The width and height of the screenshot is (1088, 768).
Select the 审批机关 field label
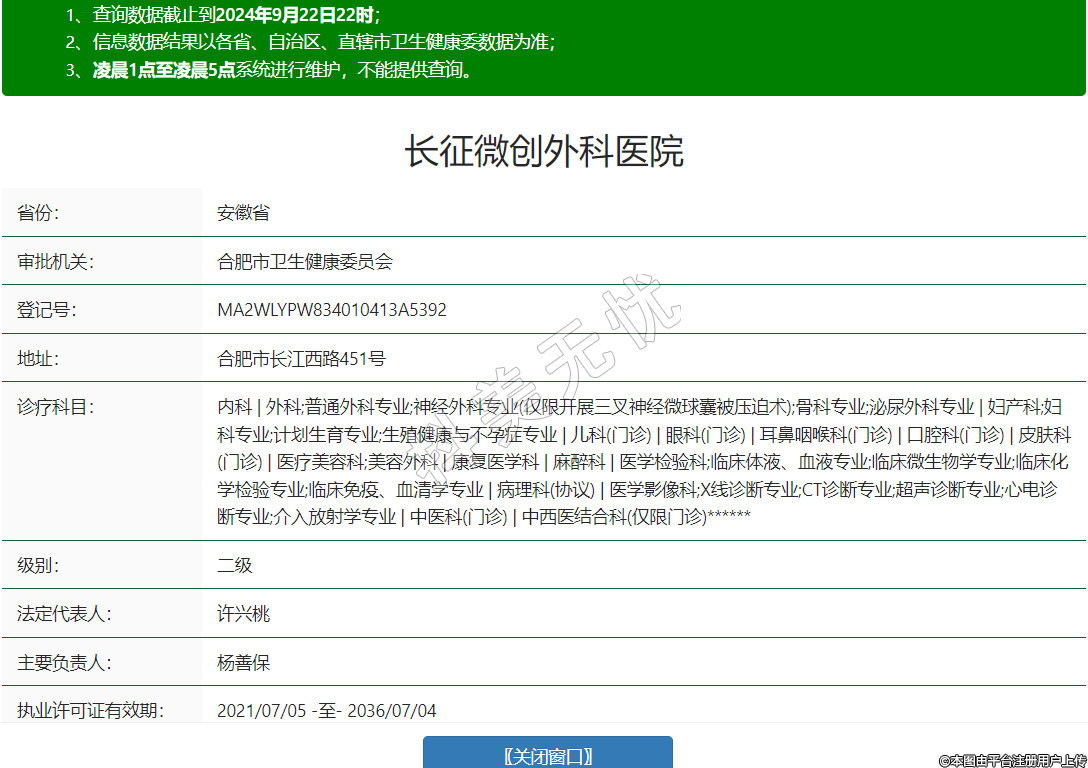coord(55,262)
